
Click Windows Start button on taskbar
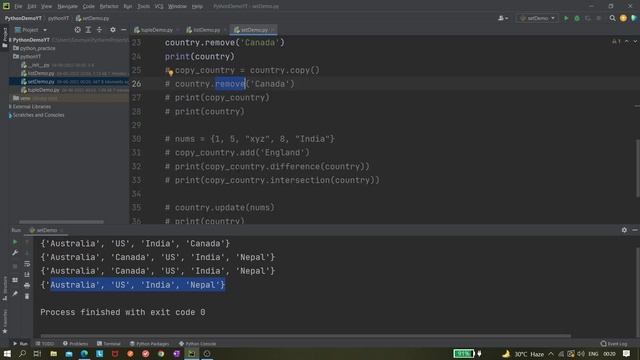tap(7, 354)
